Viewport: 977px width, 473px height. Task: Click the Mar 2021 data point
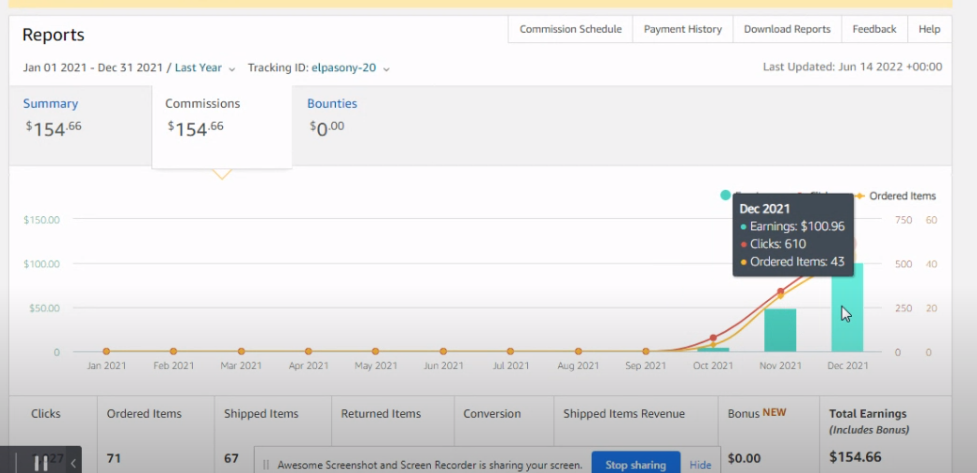241,351
